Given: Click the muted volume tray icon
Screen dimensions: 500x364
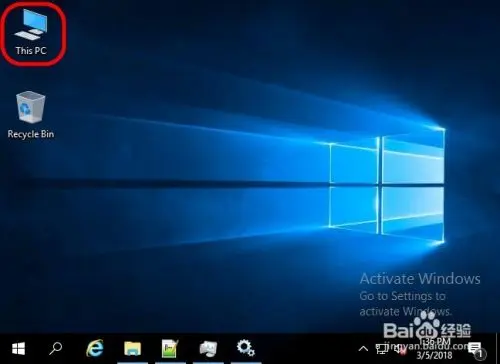Looking at the screenshot, I should click(x=401, y=349).
